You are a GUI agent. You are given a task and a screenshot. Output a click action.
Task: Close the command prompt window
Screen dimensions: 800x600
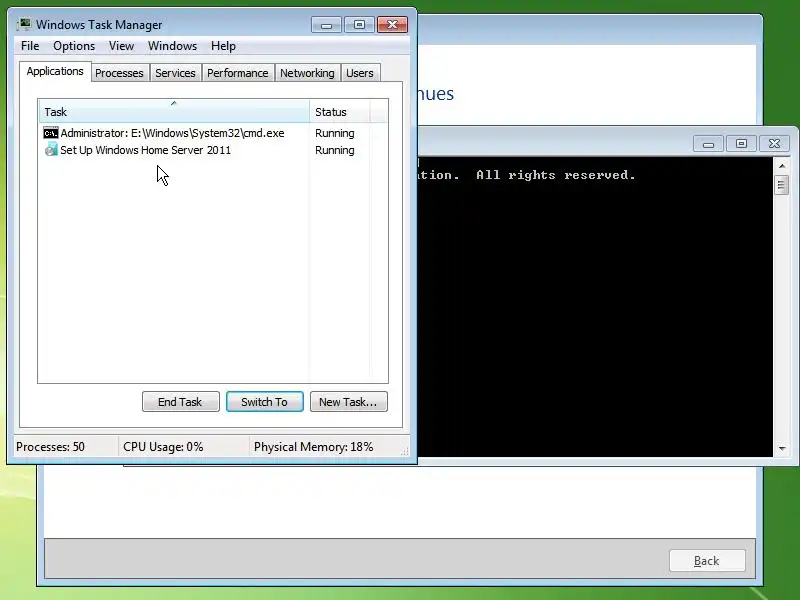(x=774, y=144)
